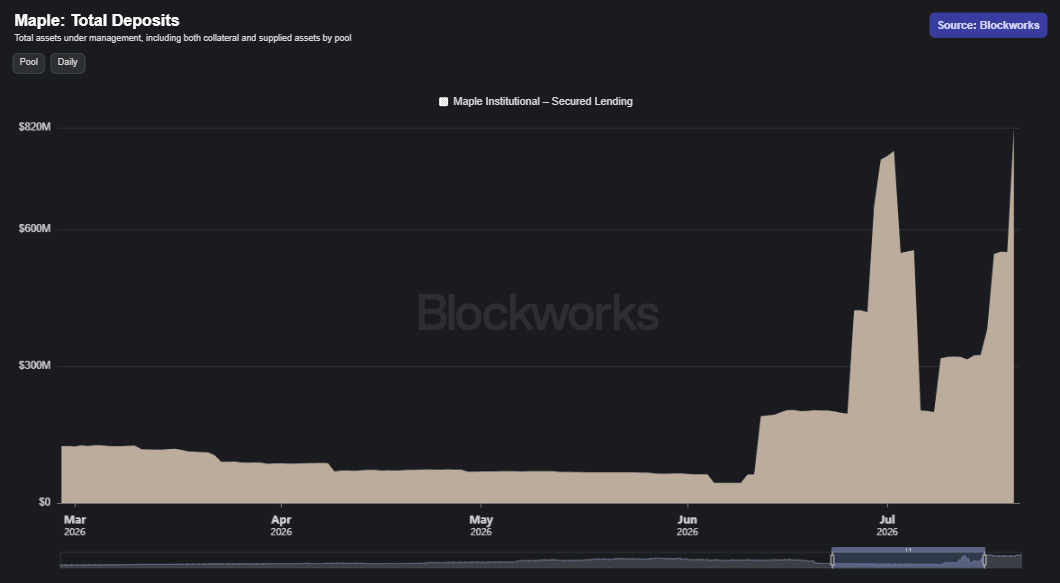Viewport: 1060px width, 583px height.
Task: Click the Source: Blockworks button
Action: point(988,25)
